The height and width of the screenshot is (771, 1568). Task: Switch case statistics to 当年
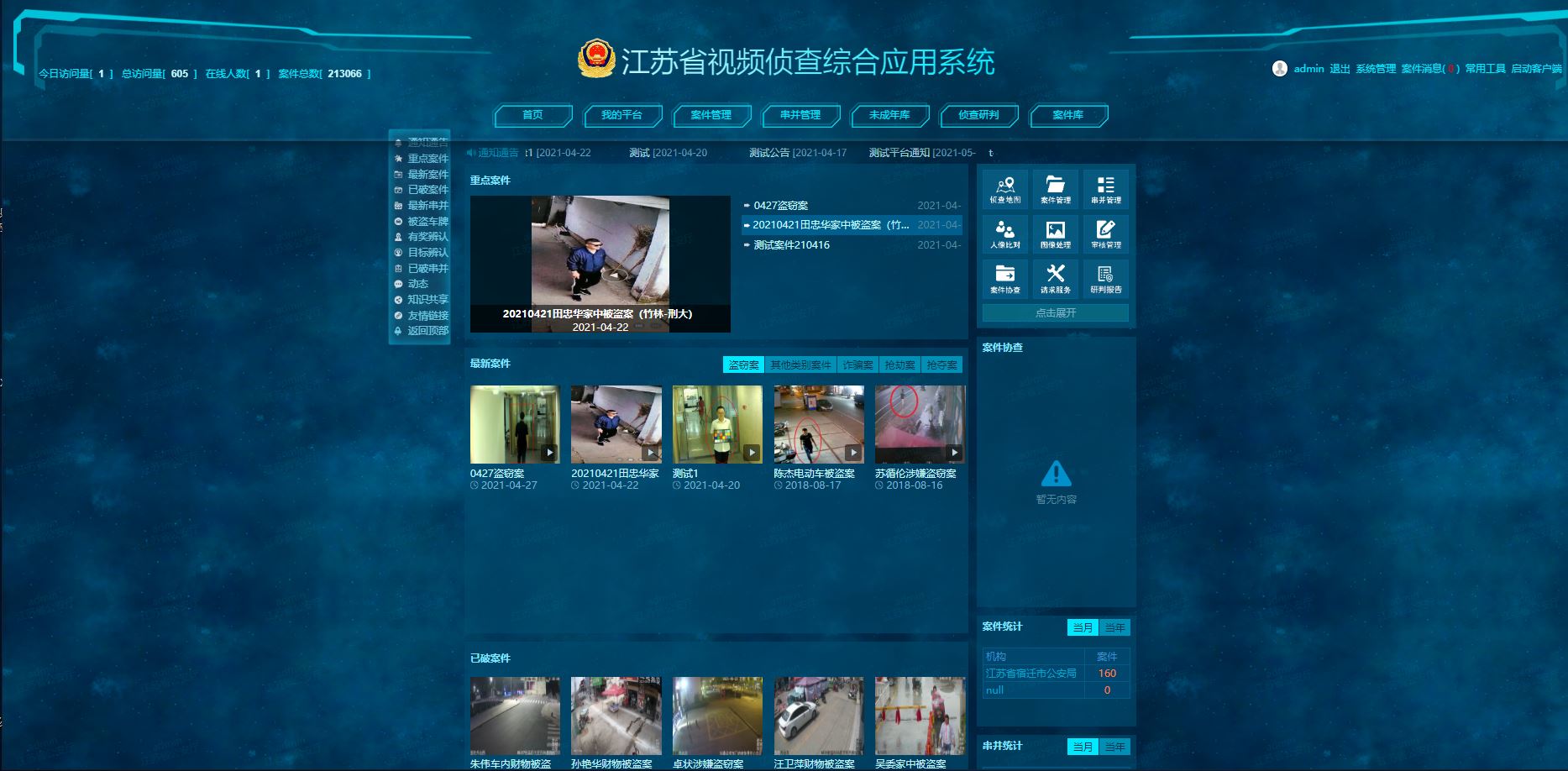pyautogui.click(x=1114, y=627)
